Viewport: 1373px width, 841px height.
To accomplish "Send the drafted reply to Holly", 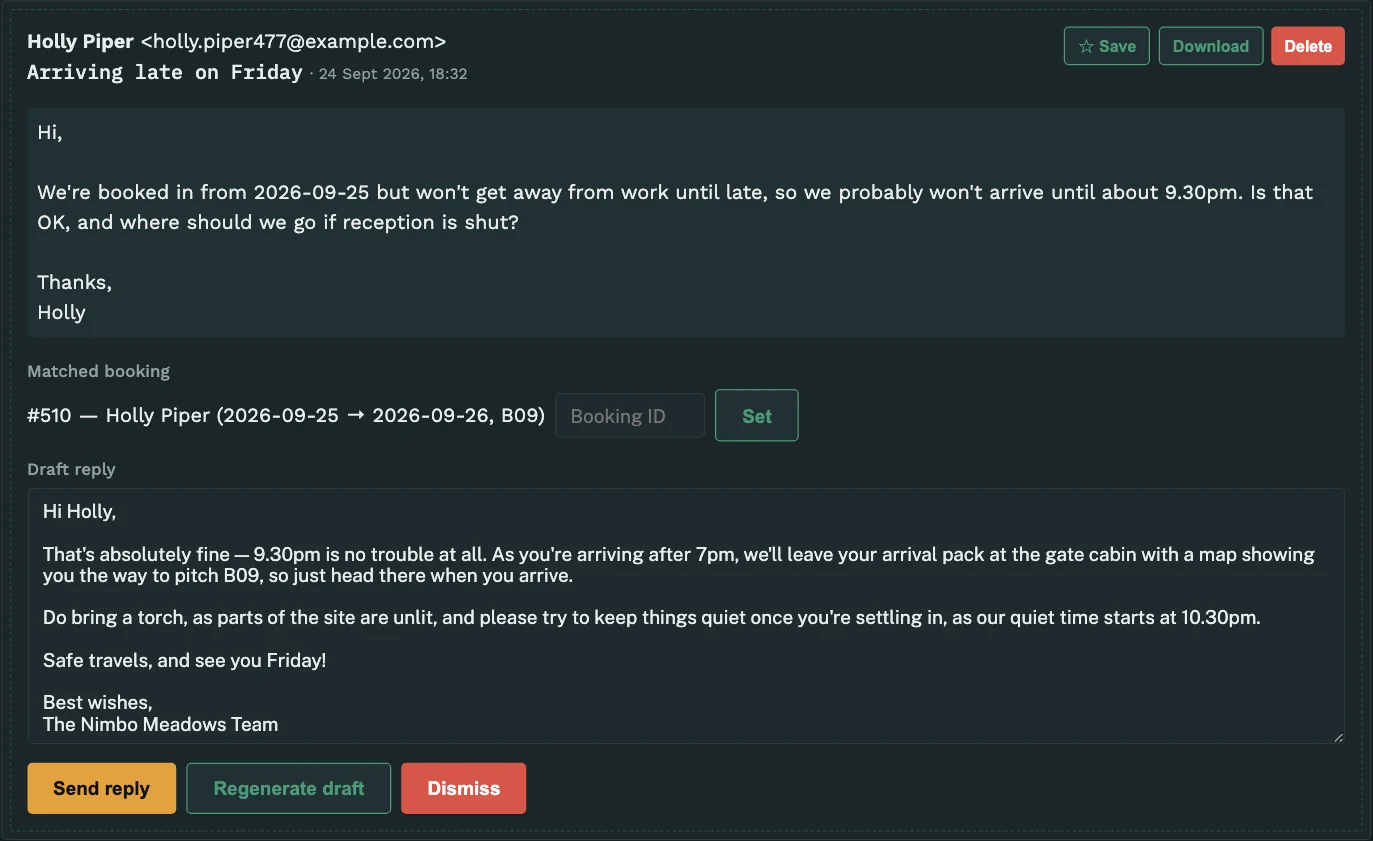I will (101, 788).
